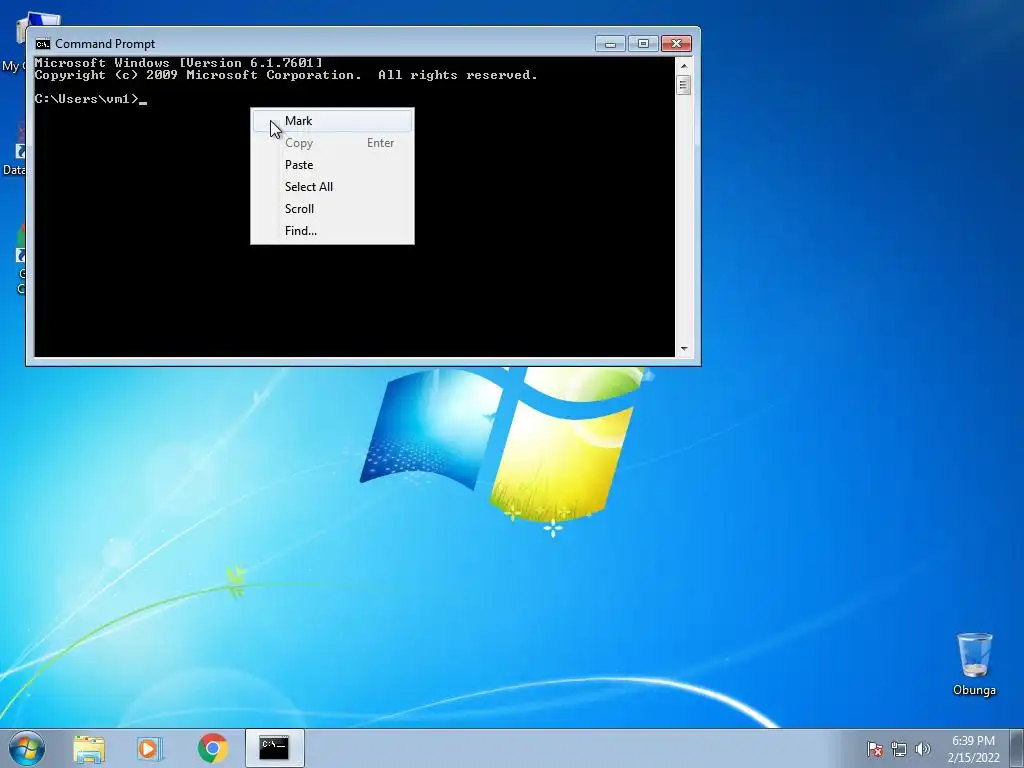Image resolution: width=1024 pixels, height=768 pixels.
Task: Open the Action Center flag icon
Action: point(874,749)
